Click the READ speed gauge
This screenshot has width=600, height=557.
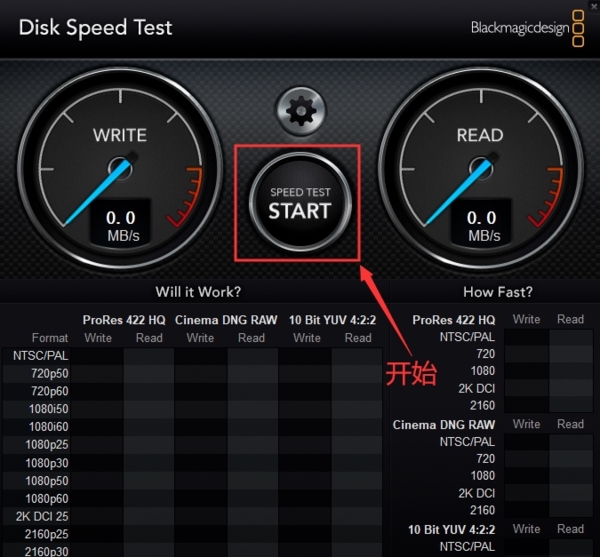[x=481, y=168]
